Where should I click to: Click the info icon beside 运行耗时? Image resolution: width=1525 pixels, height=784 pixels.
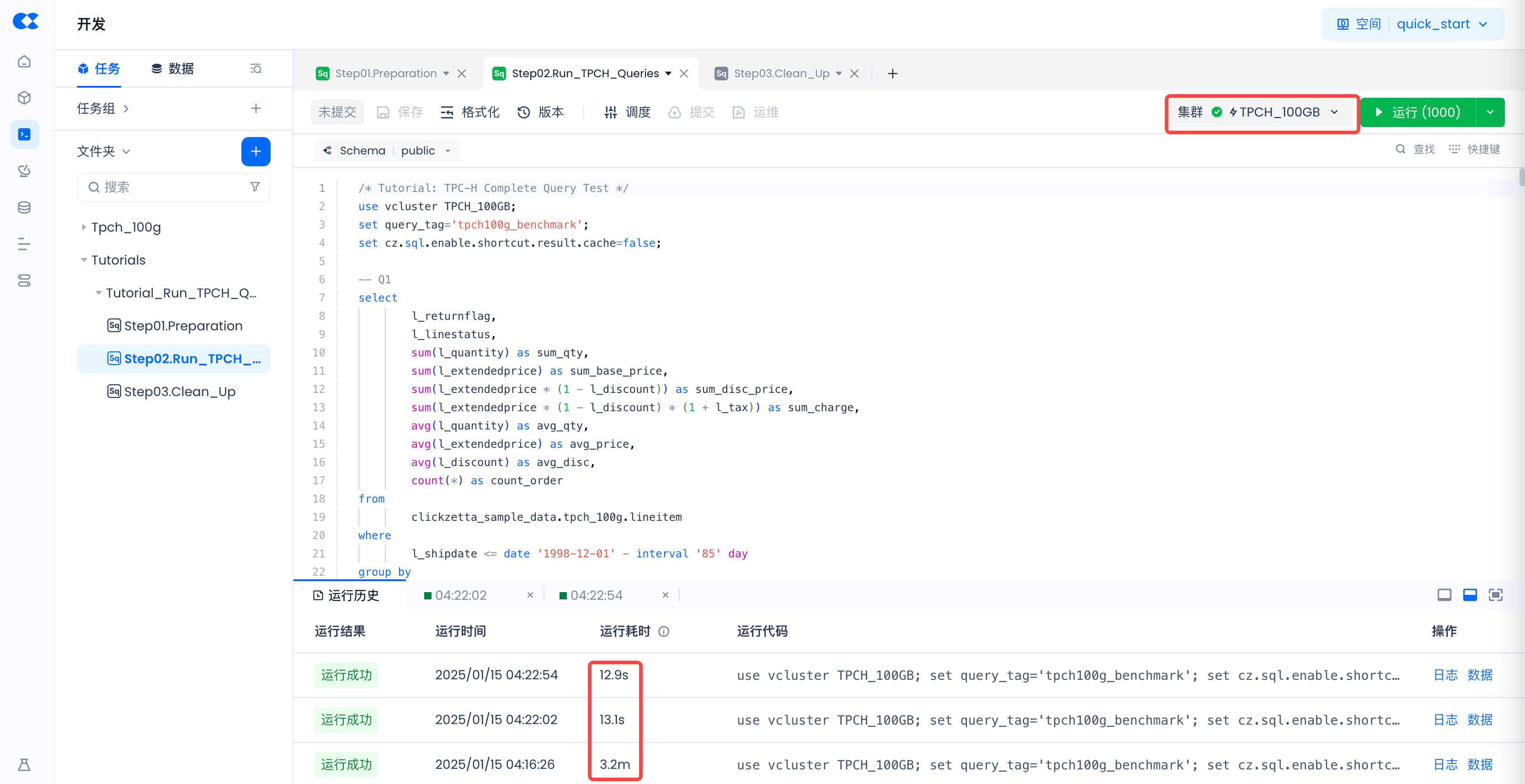pos(664,631)
